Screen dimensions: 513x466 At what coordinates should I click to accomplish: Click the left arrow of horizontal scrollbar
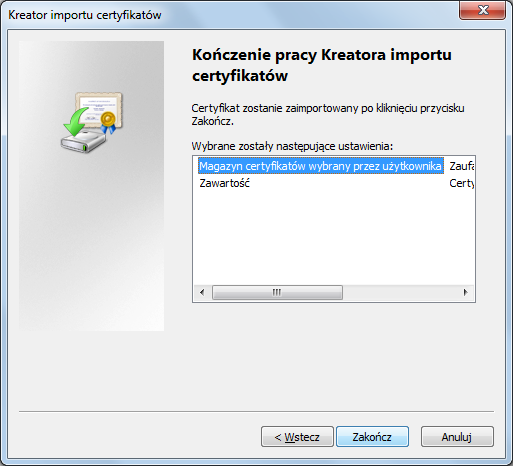202,292
